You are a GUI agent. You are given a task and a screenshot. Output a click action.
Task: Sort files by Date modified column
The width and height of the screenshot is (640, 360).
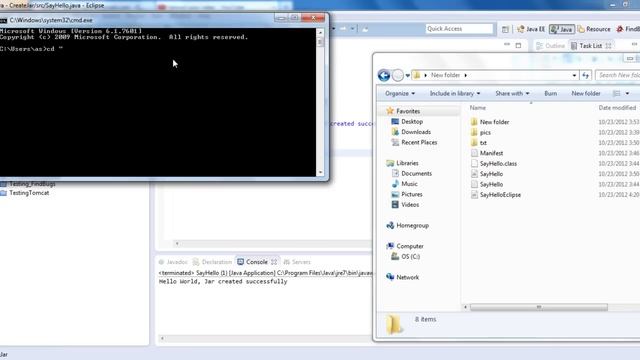(x=617, y=108)
